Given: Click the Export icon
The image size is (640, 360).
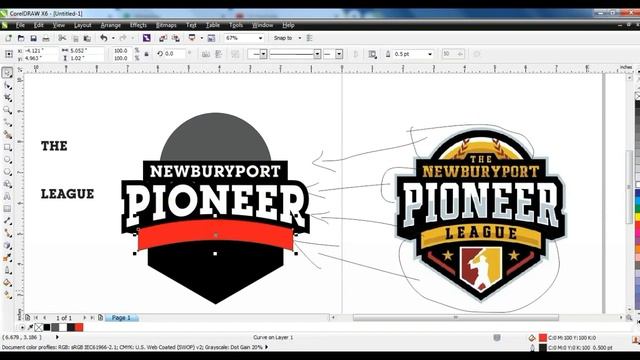Looking at the screenshot, I should pos(176,38).
